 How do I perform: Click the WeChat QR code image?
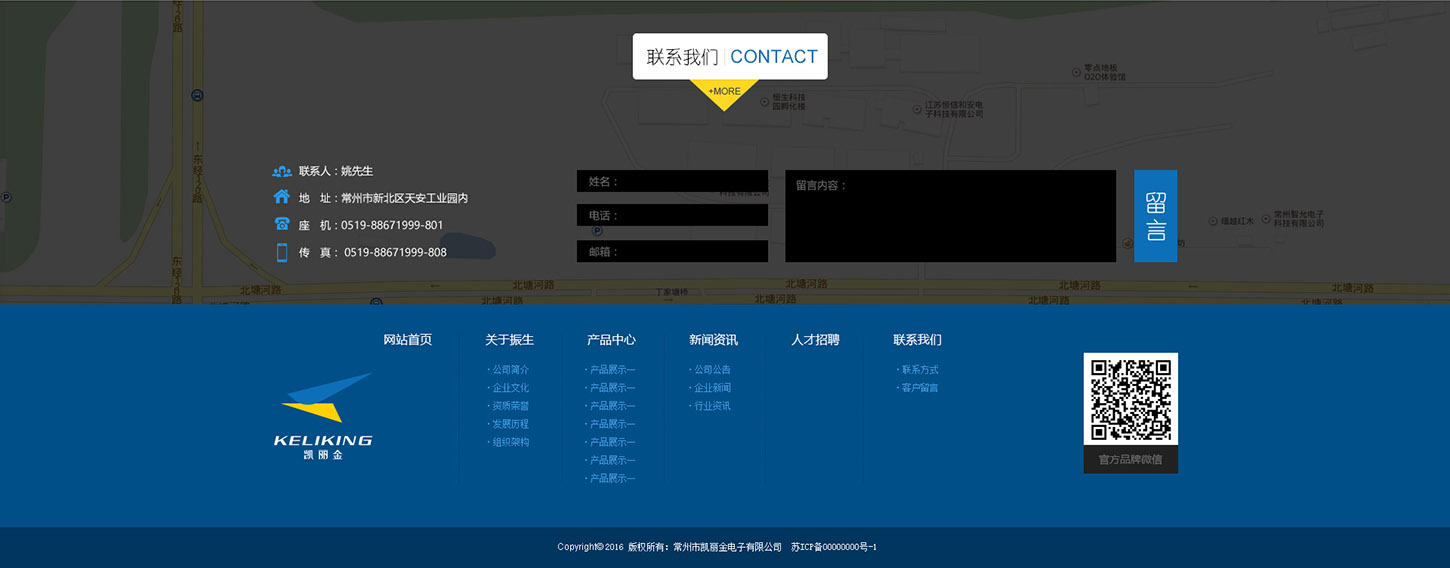1130,400
